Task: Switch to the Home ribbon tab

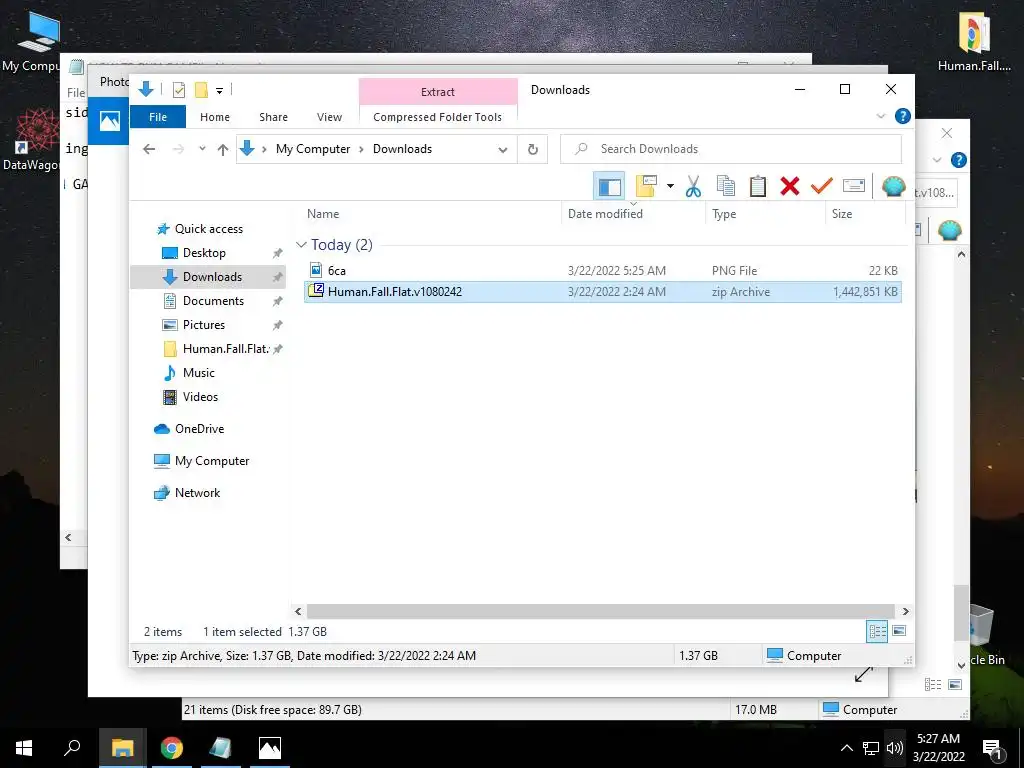Action: [215, 117]
